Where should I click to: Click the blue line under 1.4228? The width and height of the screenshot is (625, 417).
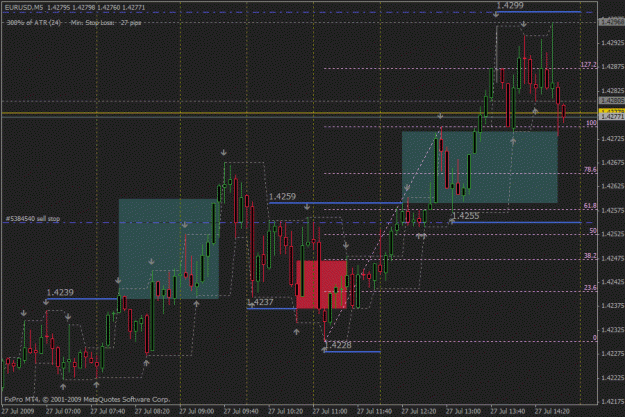point(352,352)
